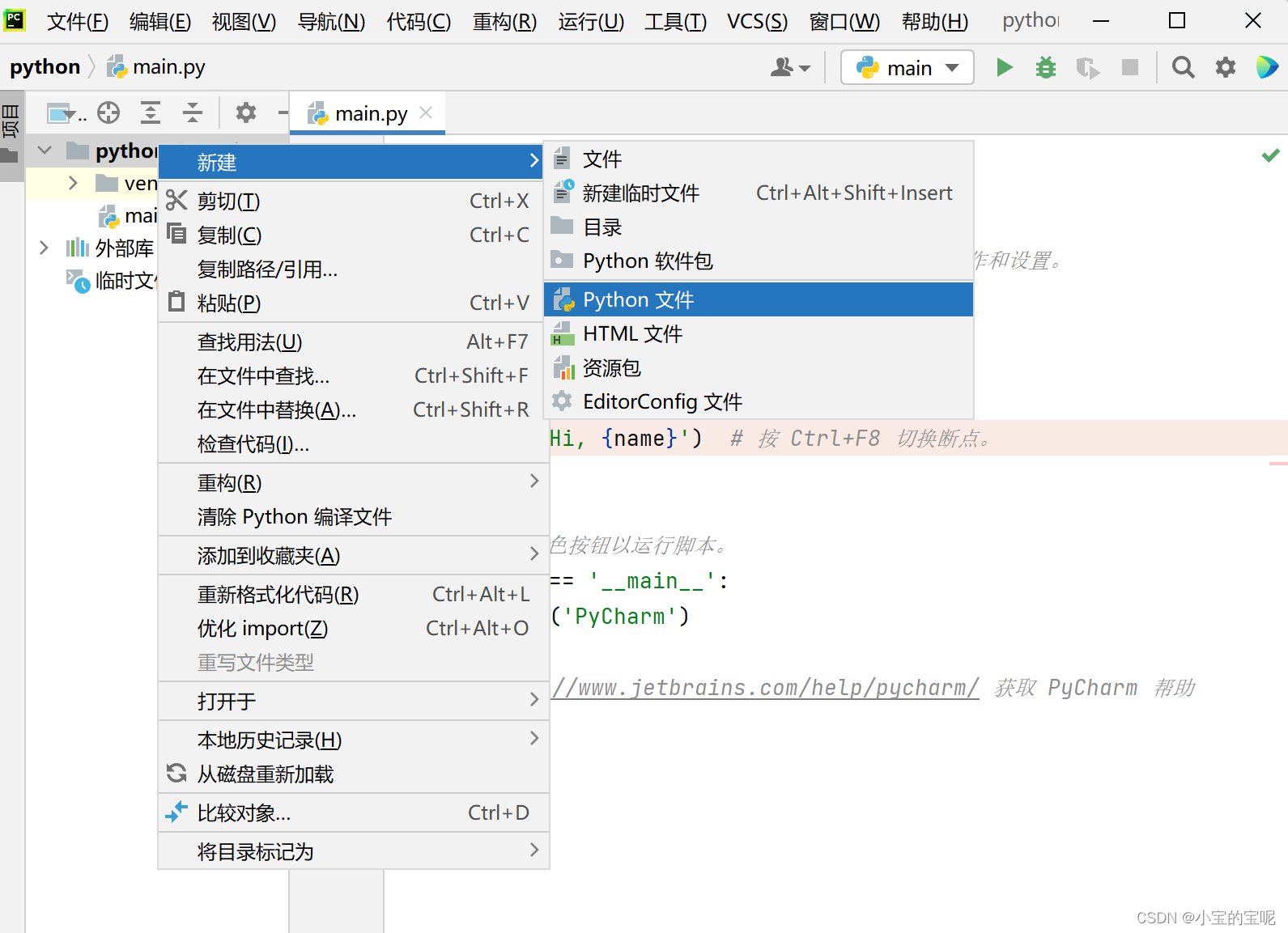The image size is (1288, 933).
Task: Open the 帮助(H) menu
Action: coord(935,22)
